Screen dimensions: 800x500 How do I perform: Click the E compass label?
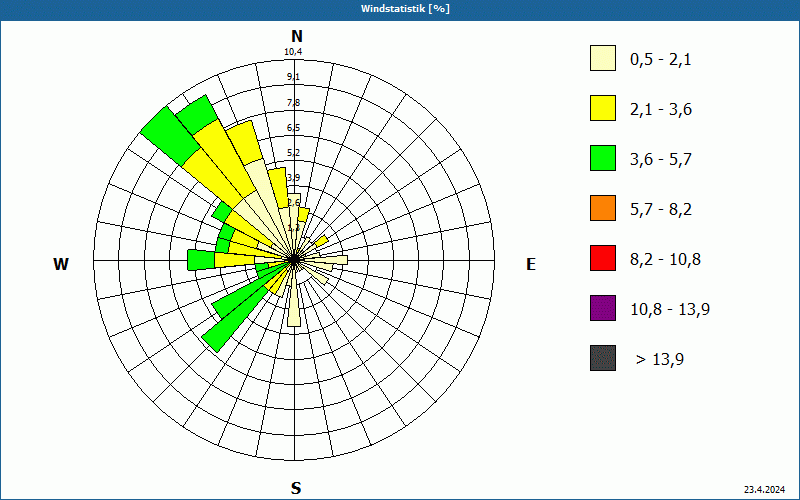coord(531,264)
